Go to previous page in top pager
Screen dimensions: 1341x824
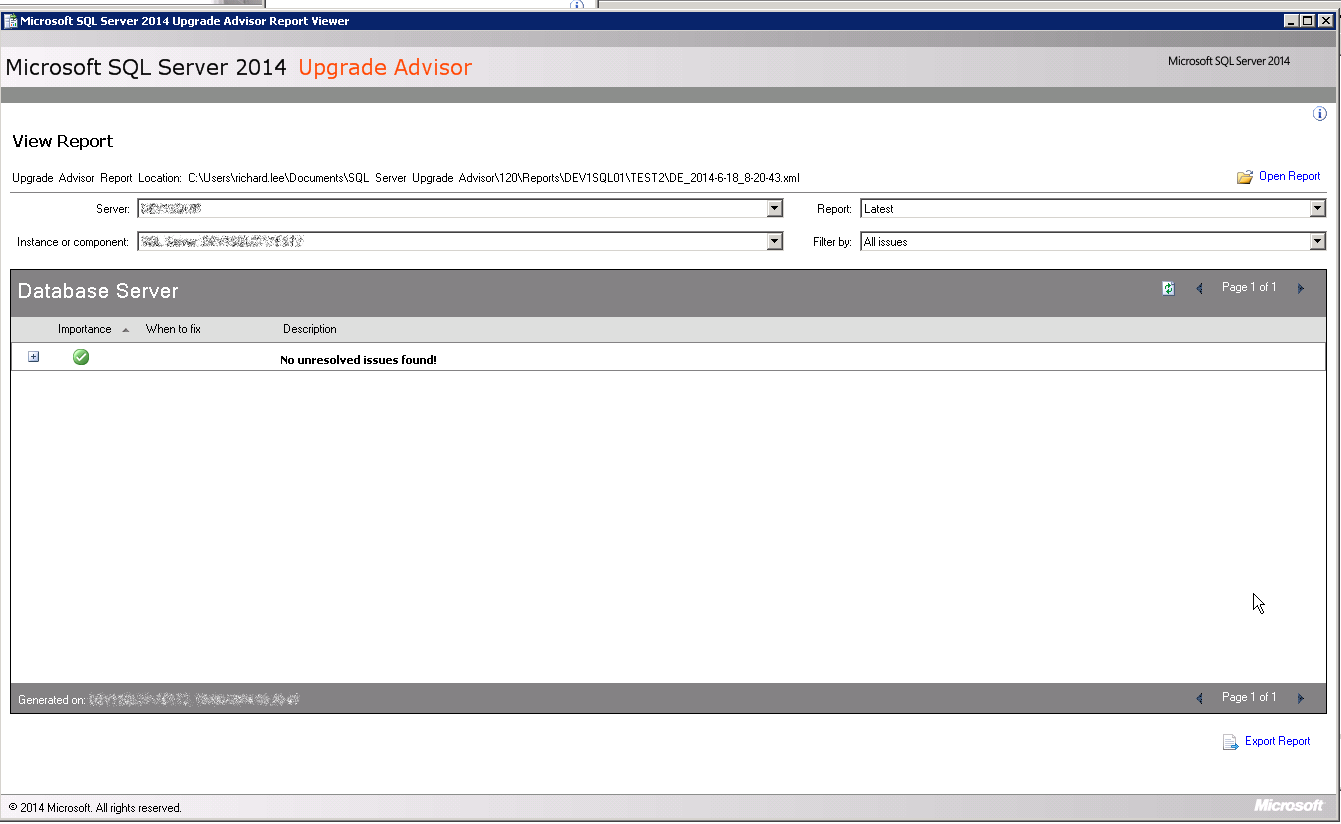click(1200, 289)
